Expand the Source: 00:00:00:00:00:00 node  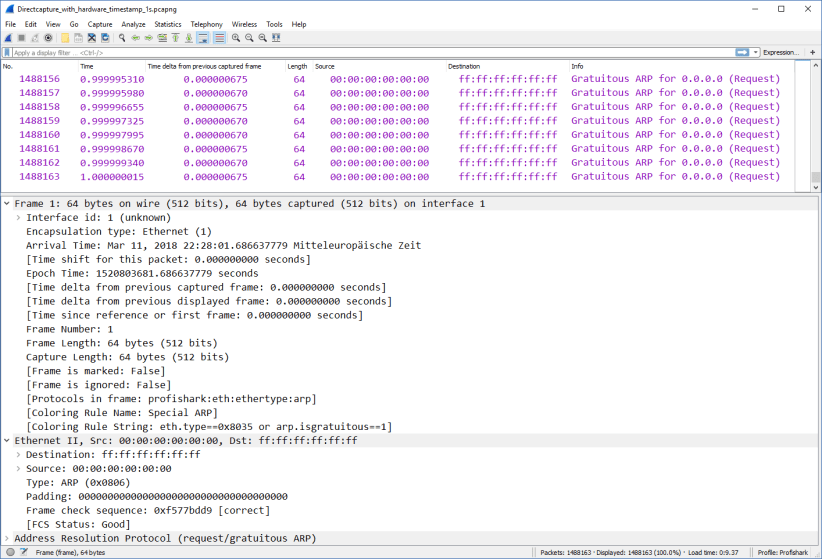pos(18,468)
